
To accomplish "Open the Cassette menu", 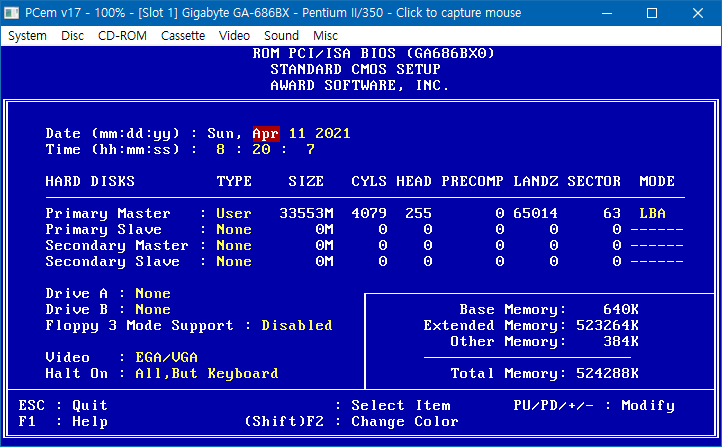I will coord(183,35).
